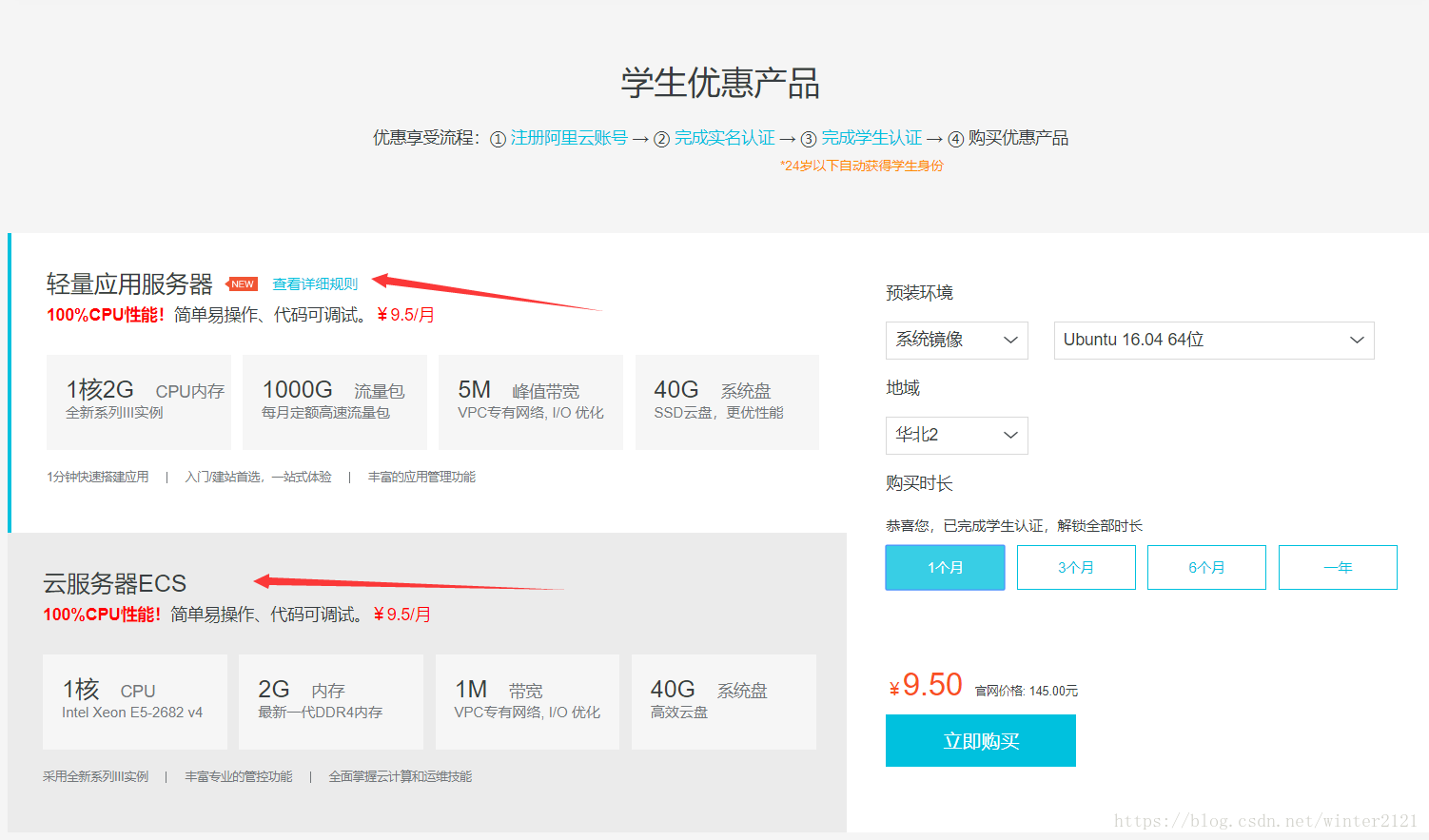1429x840 pixels.
Task: Keep 1个月 as the selected duration
Action: [x=945, y=567]
